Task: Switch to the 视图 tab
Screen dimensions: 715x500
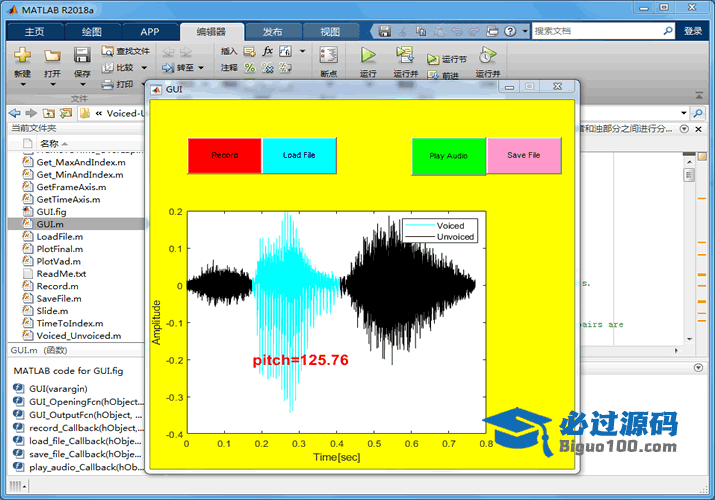Action: 330,31
